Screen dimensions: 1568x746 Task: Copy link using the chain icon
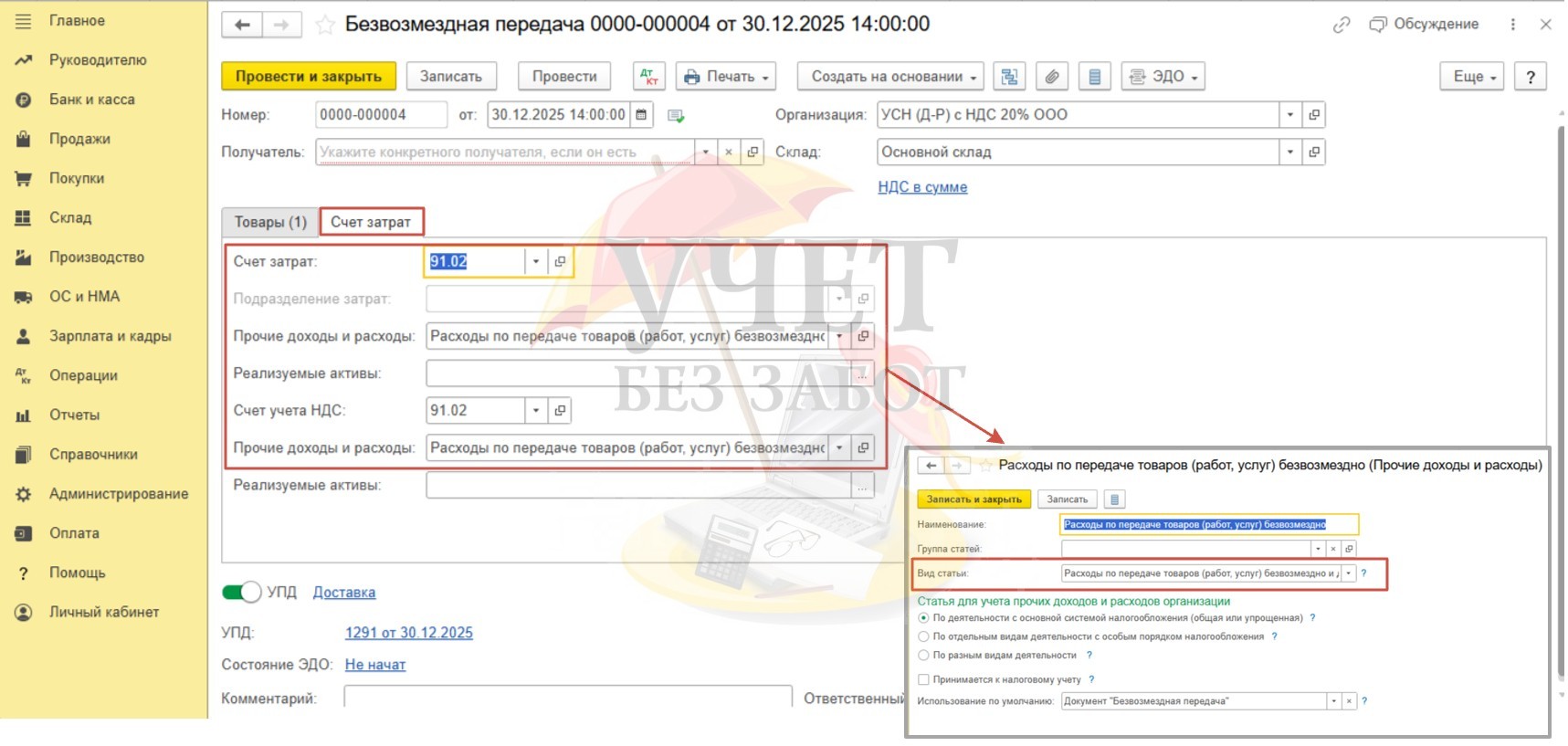[1341, 25]
